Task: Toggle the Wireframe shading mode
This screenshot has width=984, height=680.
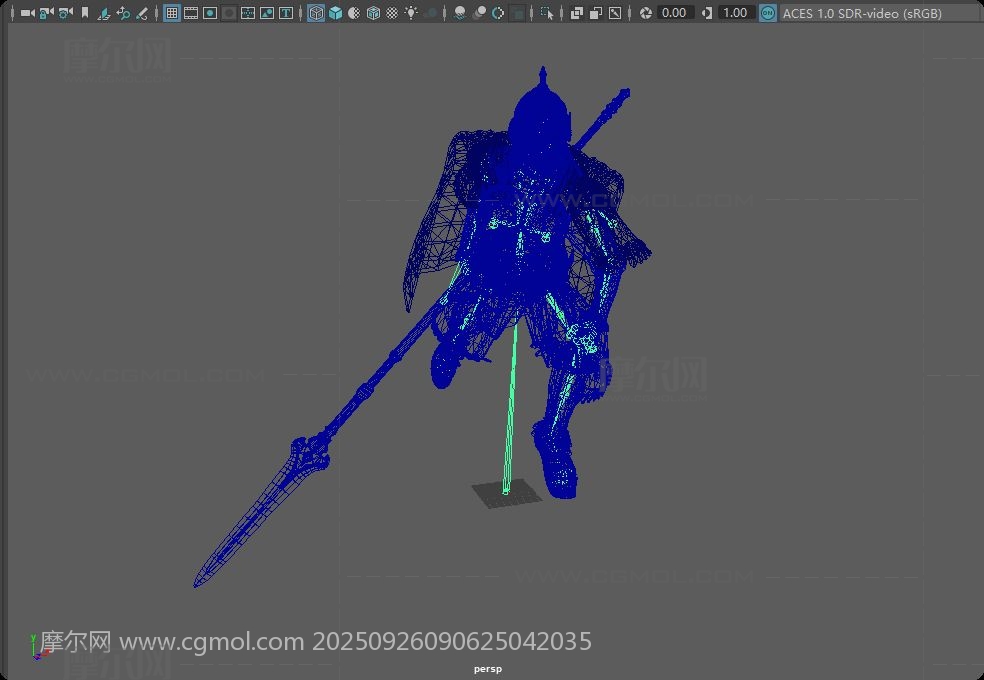Action: pyautogui.click(x=316, y=13)
